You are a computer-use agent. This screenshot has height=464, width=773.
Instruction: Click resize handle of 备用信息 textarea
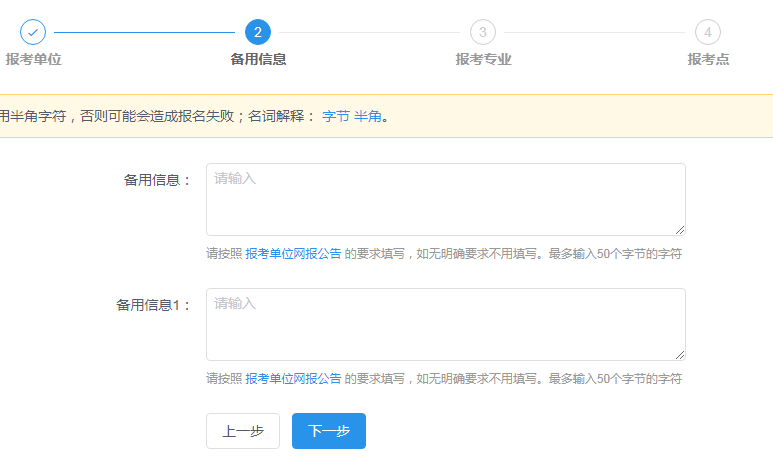coord(680,230)
